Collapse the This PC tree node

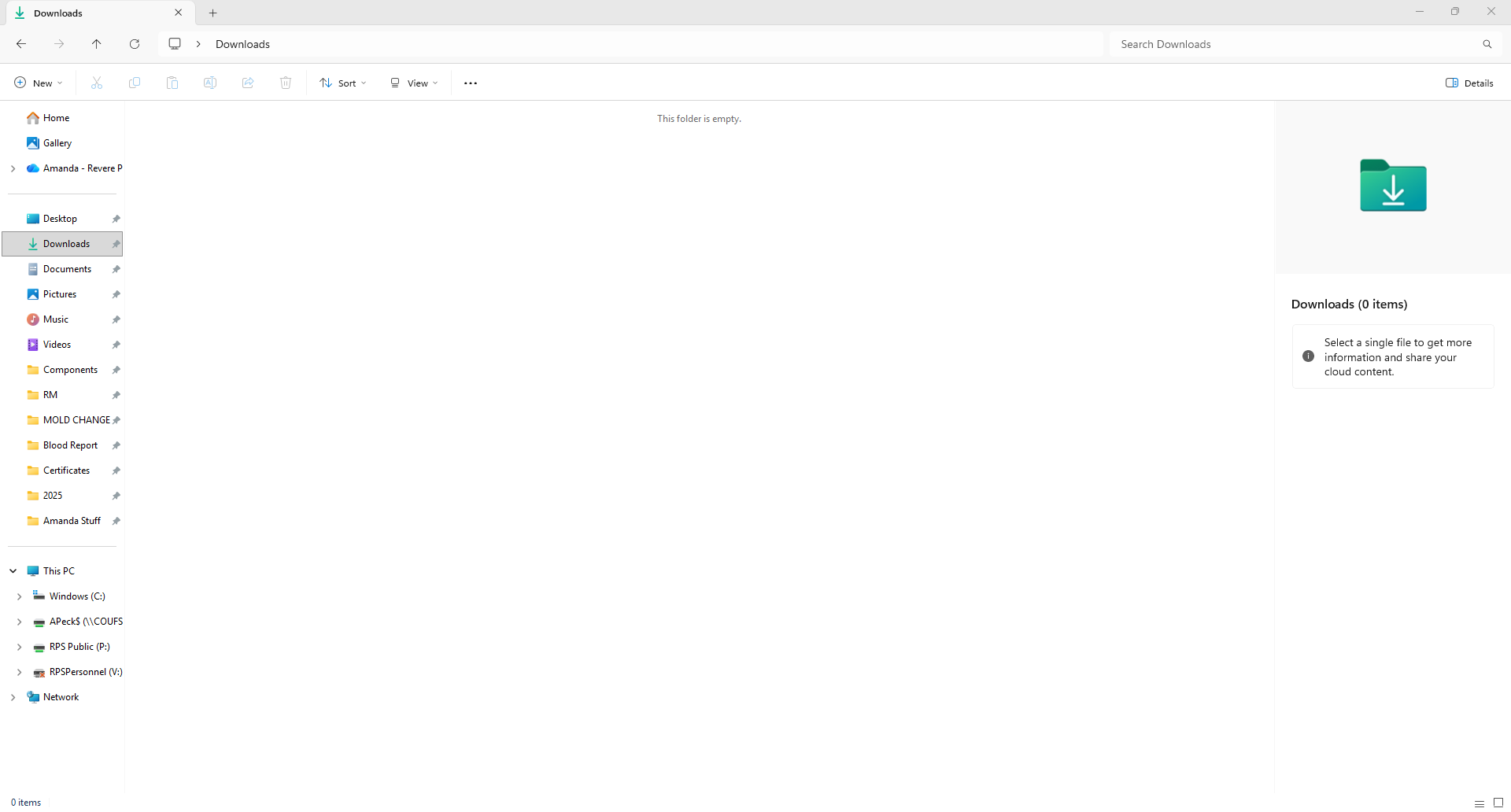pos(13,571)
